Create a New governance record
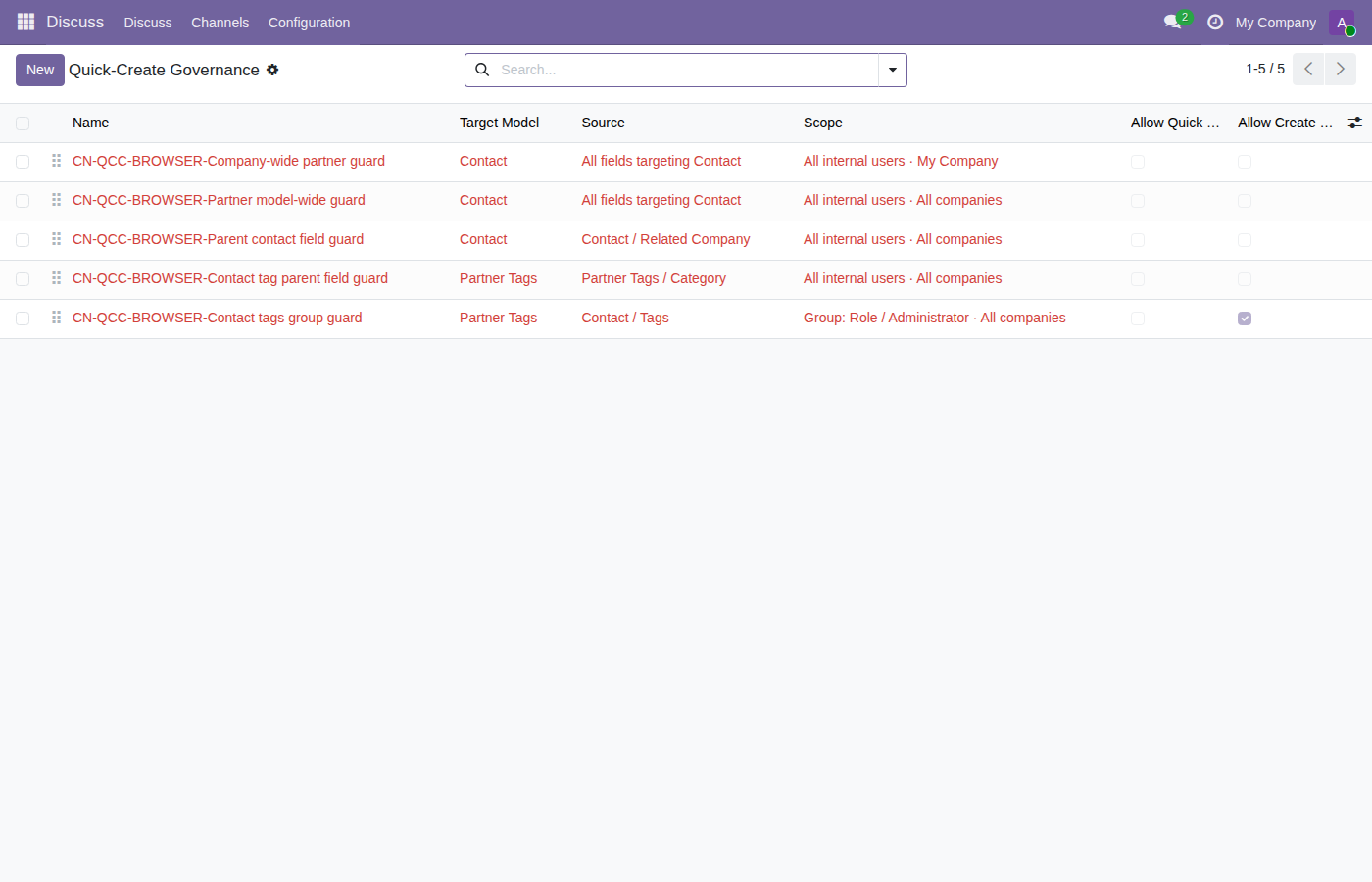The width and height of the screenshot is (1372, 882). pos(40,70)
